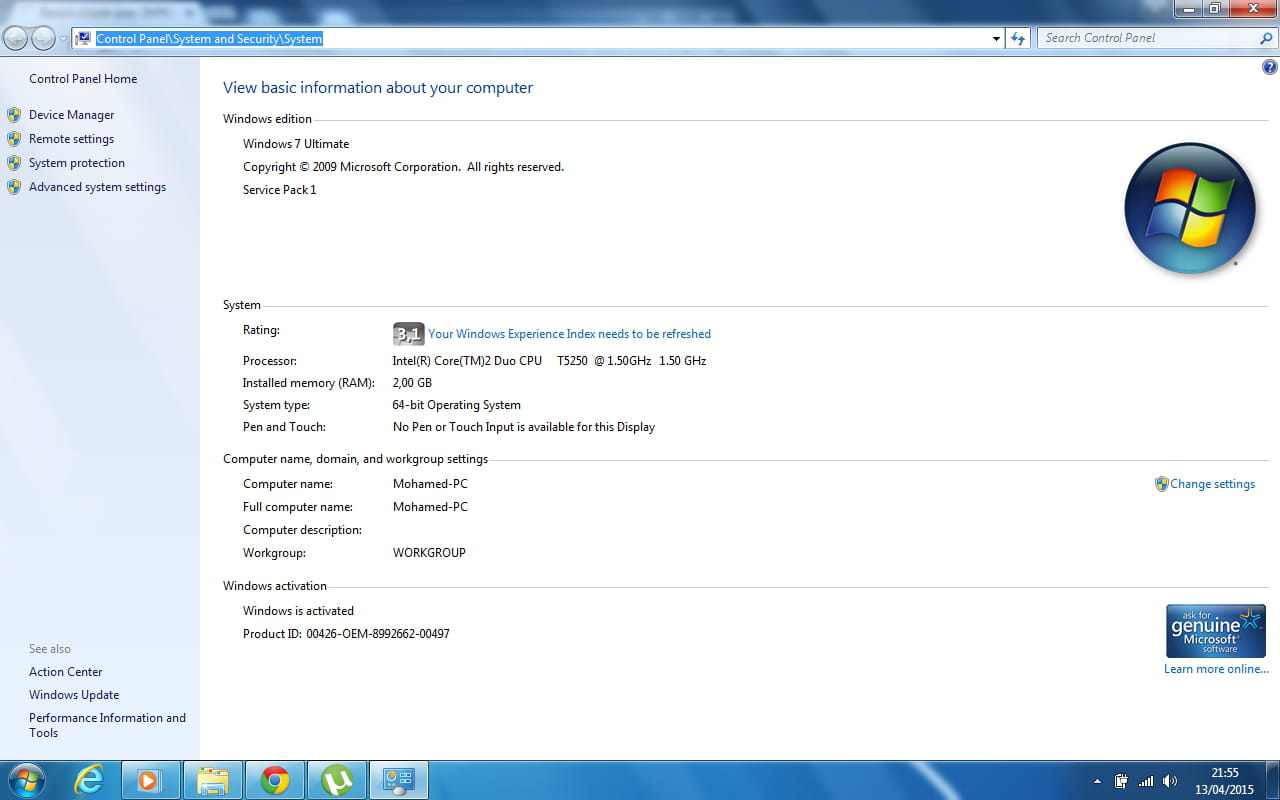The width and height of the screenshot is (1280, 800).
Task: Open System protection
Action: pos(77,163)
